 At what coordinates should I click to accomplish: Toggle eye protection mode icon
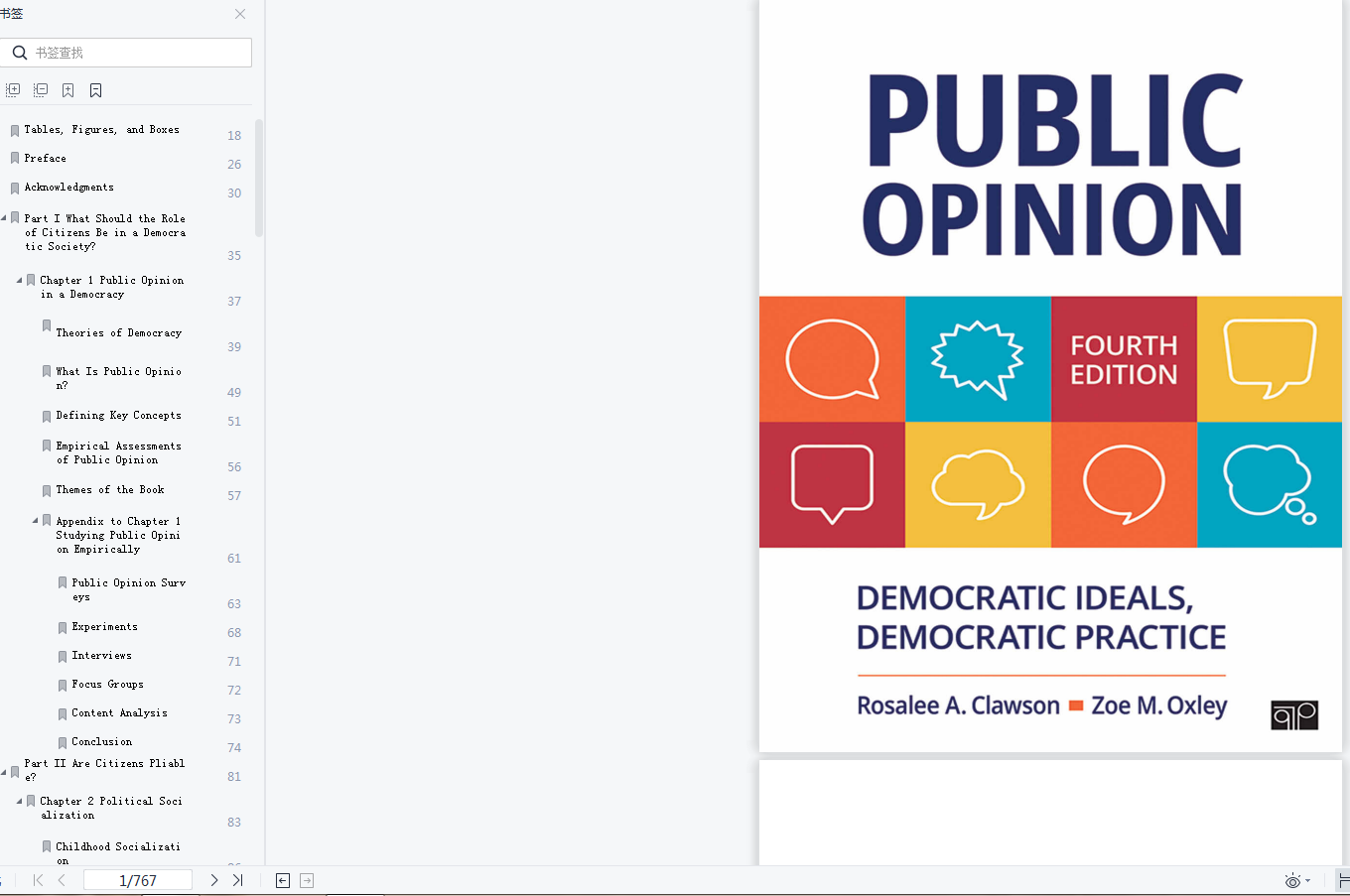point(1292,881)
